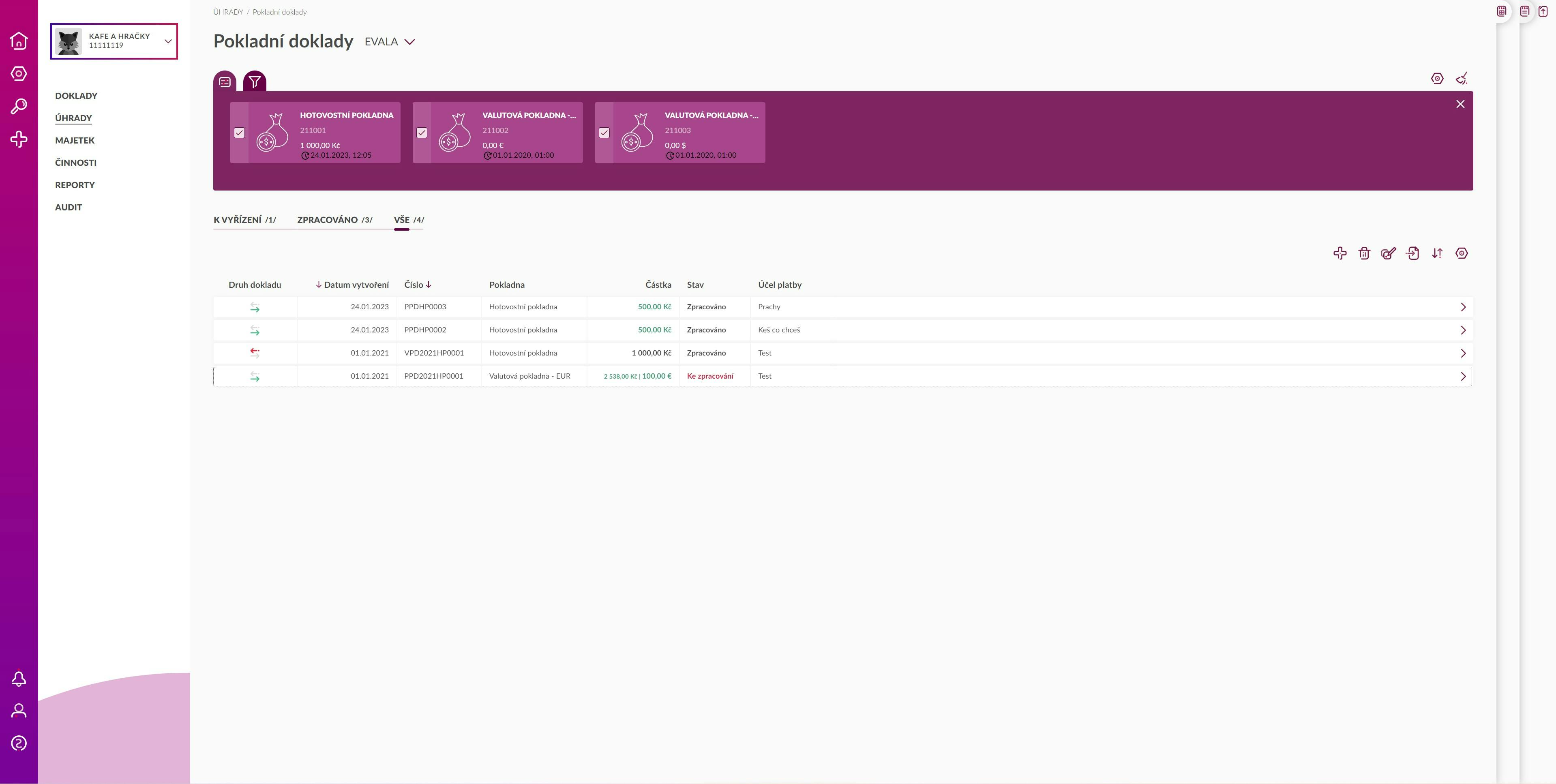Click Částka column header
1556x784 pixels.
pos(658,285)
